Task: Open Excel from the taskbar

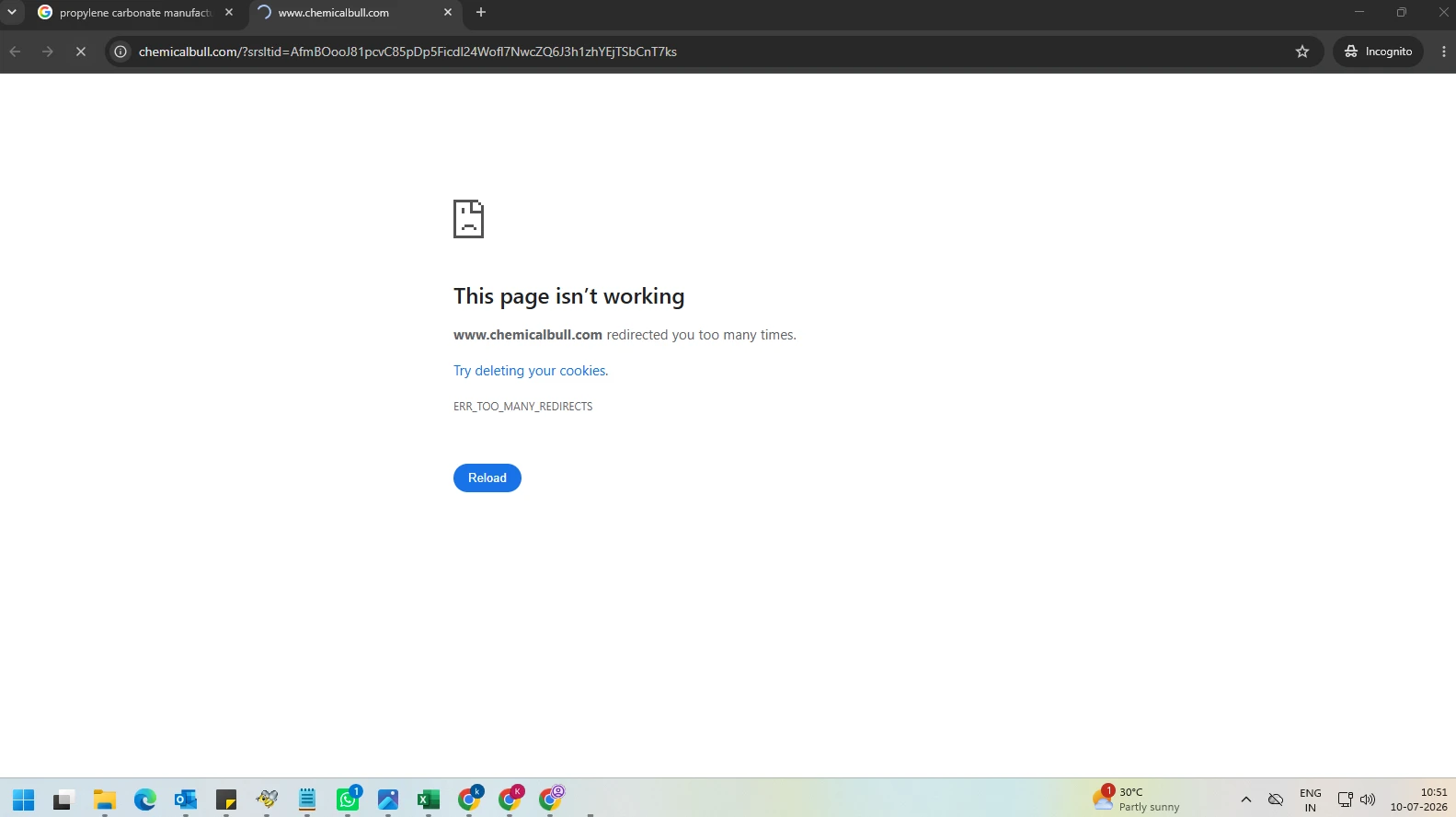Action: (429, 800)
